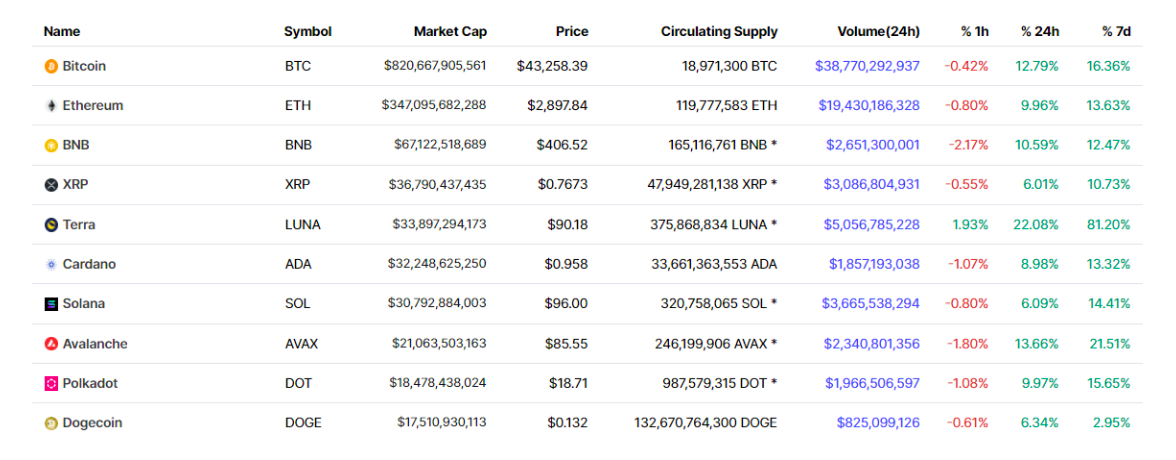Click the Cardano icon
This screenshot has height=460, width=1176.
click(51, 265)
